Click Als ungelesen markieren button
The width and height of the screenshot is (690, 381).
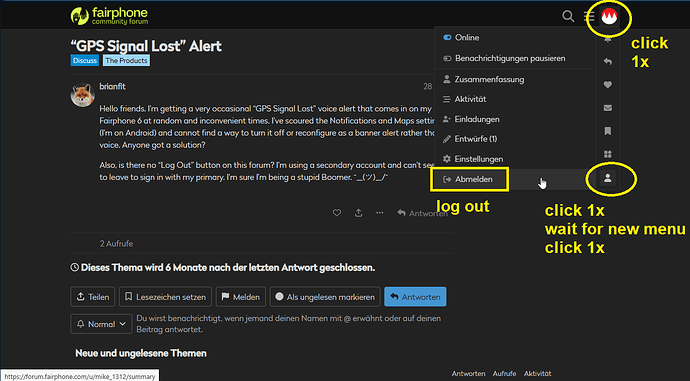325,297
